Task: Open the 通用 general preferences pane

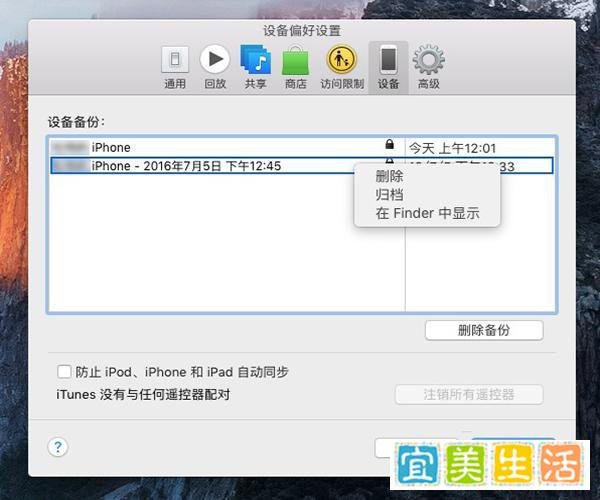Action: click(175, 68)
